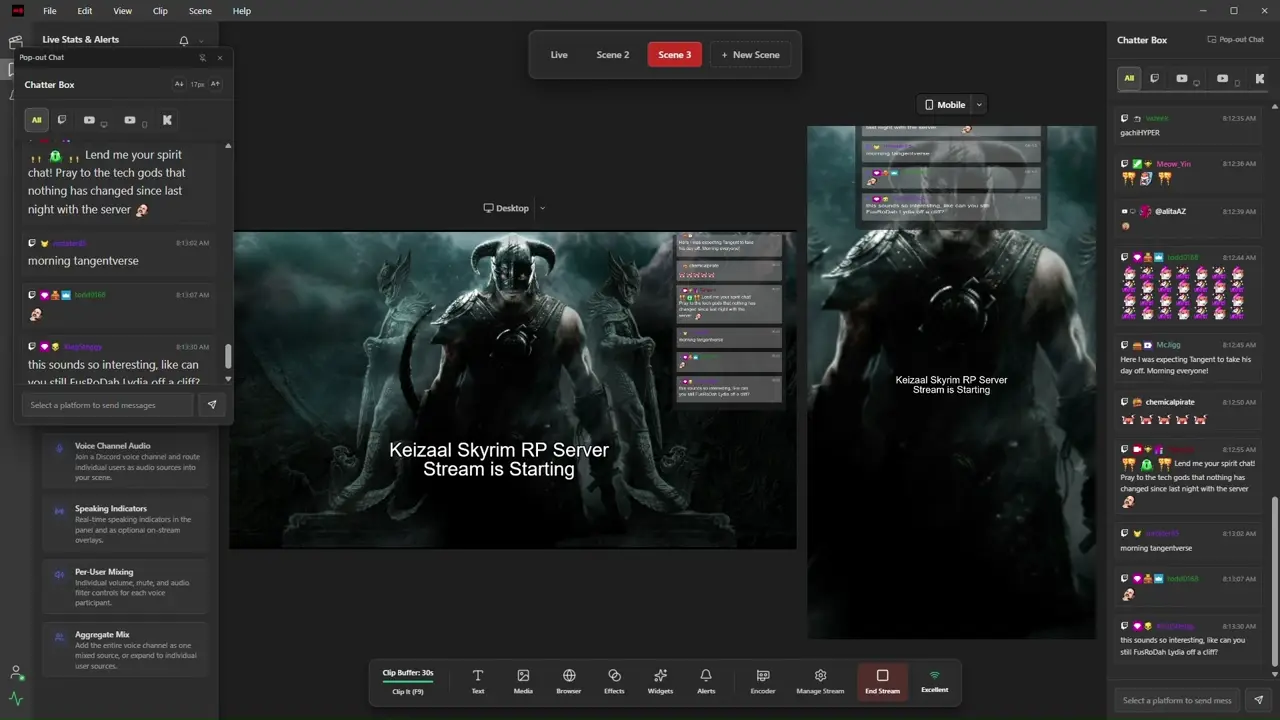Open the Clip menu

click(160, 11)
